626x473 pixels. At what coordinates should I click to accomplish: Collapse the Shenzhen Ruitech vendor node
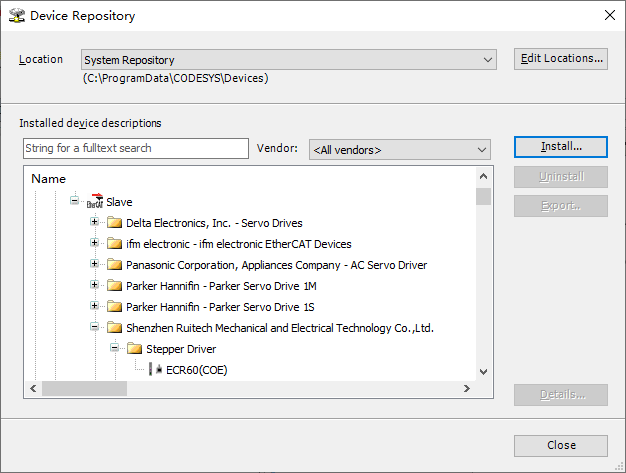pyautogui.click(x=94, y=327)
